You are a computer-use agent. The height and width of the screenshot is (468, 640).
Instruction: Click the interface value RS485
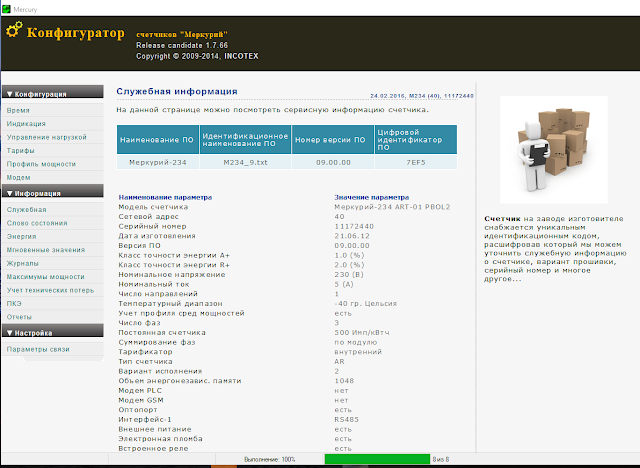tap(347, 419)
